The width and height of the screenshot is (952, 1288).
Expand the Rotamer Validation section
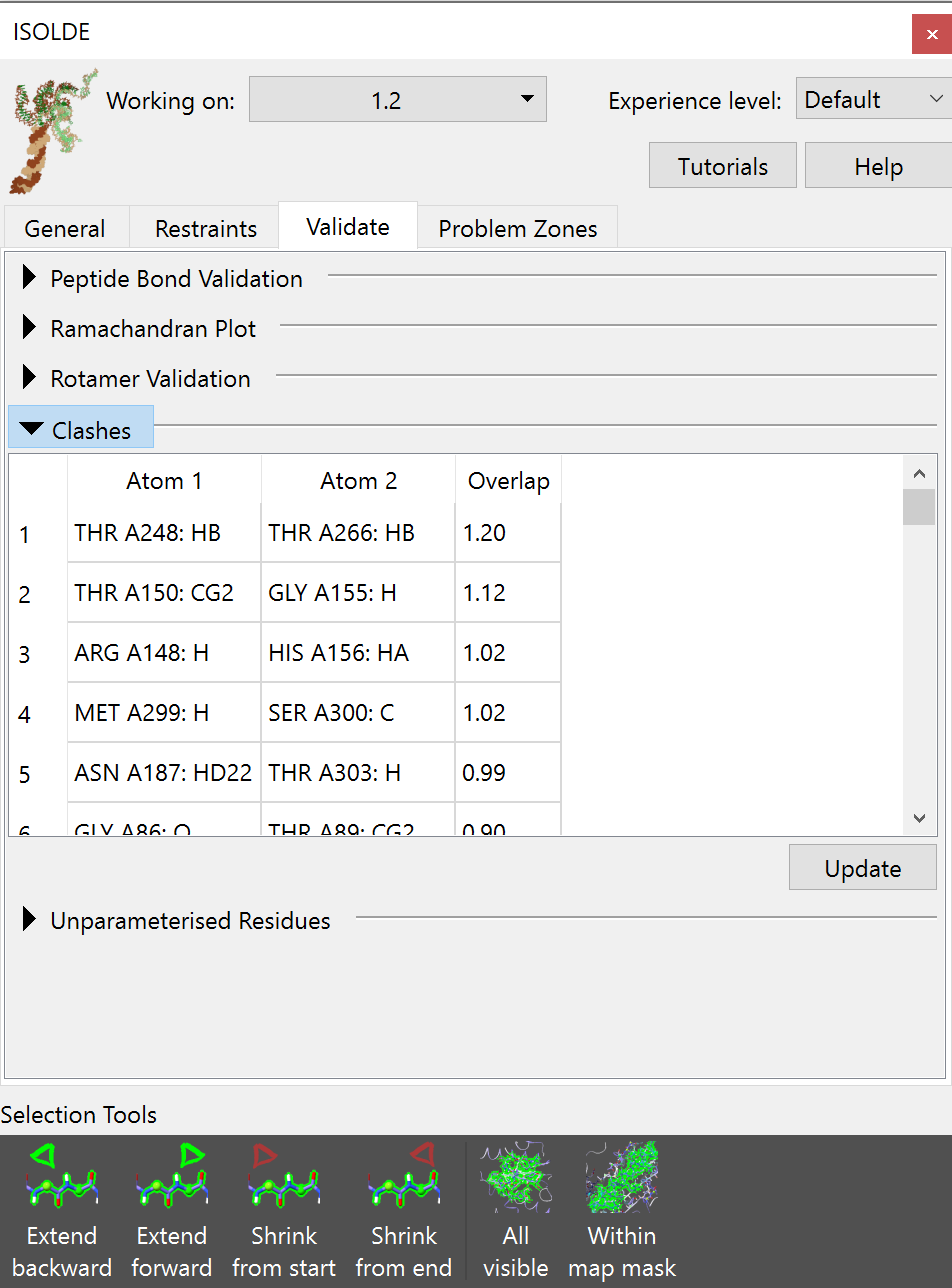[x=136, y=378]
